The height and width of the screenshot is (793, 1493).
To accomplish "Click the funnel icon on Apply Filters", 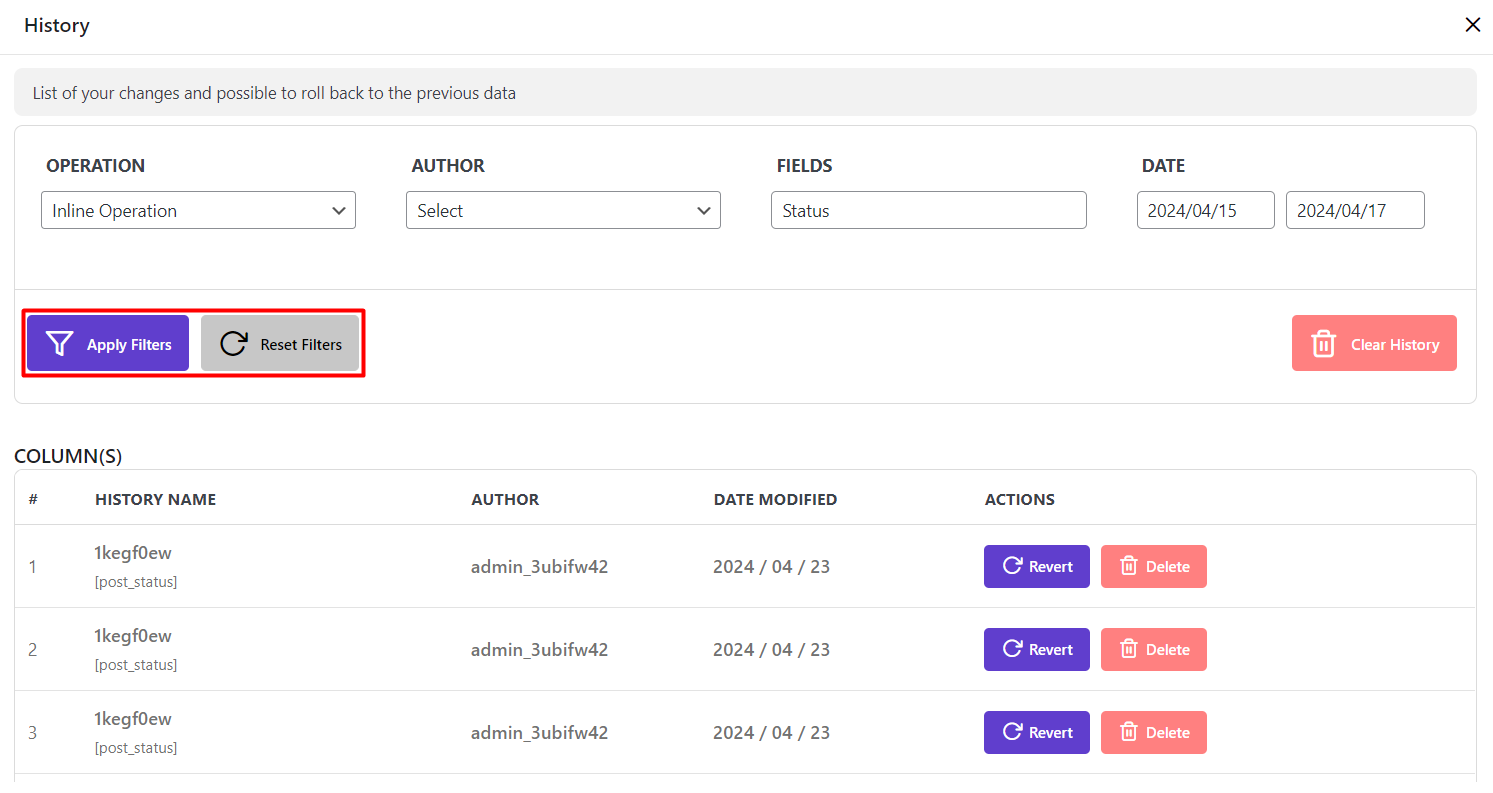I will 60,344.
